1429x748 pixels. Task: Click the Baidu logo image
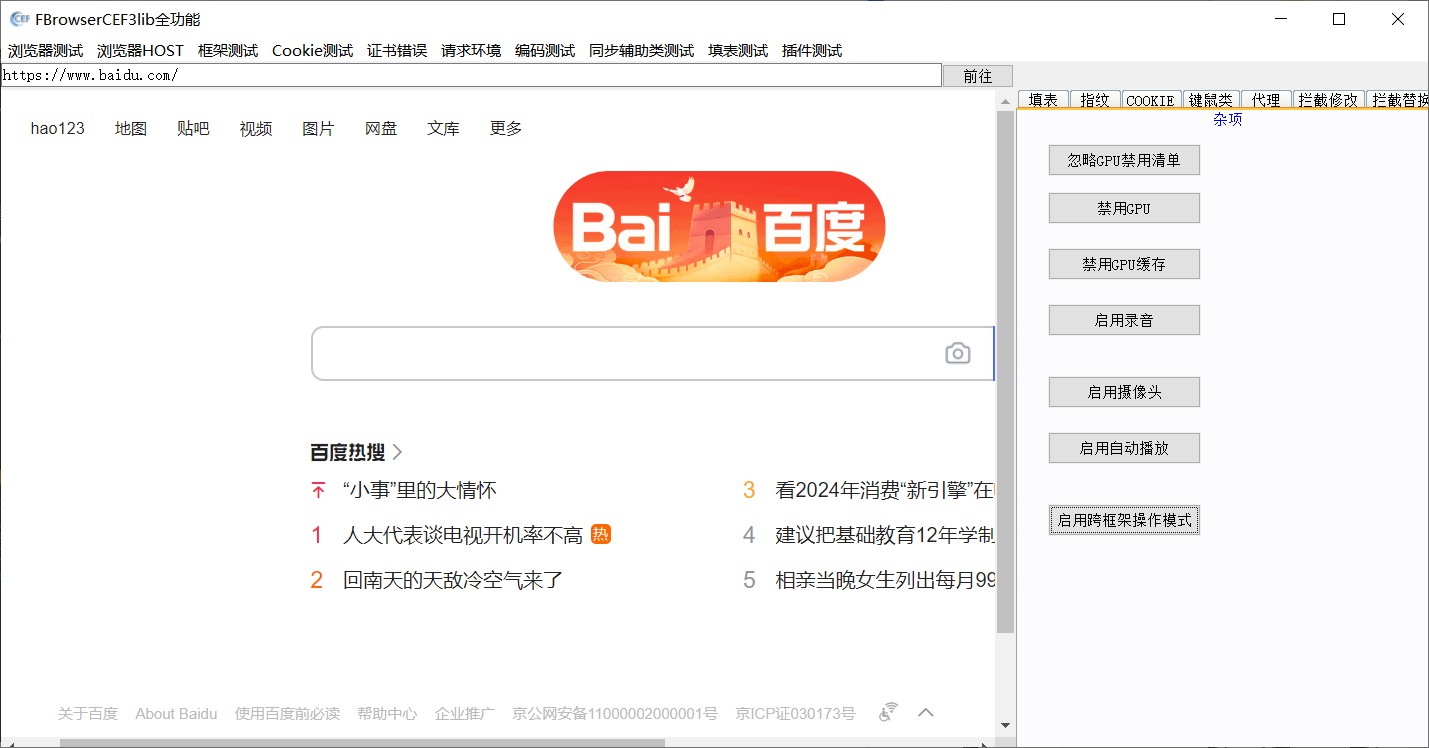pos(719,226)
